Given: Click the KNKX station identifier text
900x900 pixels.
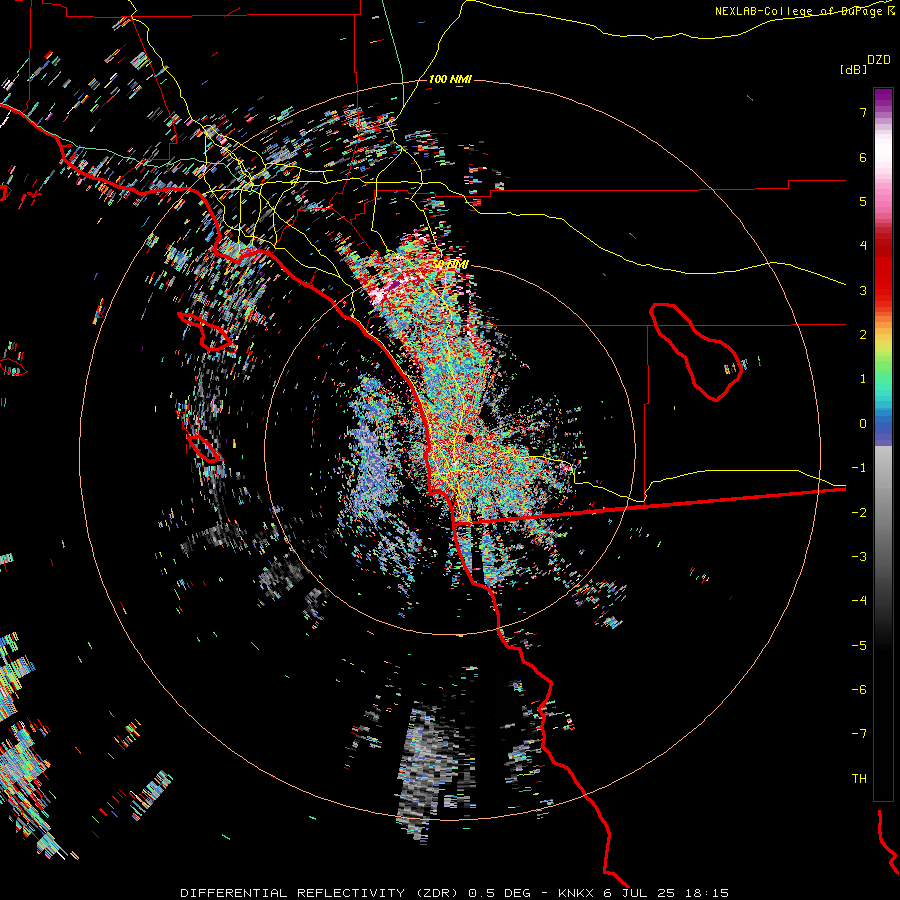Looking at the screenshot, I should (x=575, y=893).
